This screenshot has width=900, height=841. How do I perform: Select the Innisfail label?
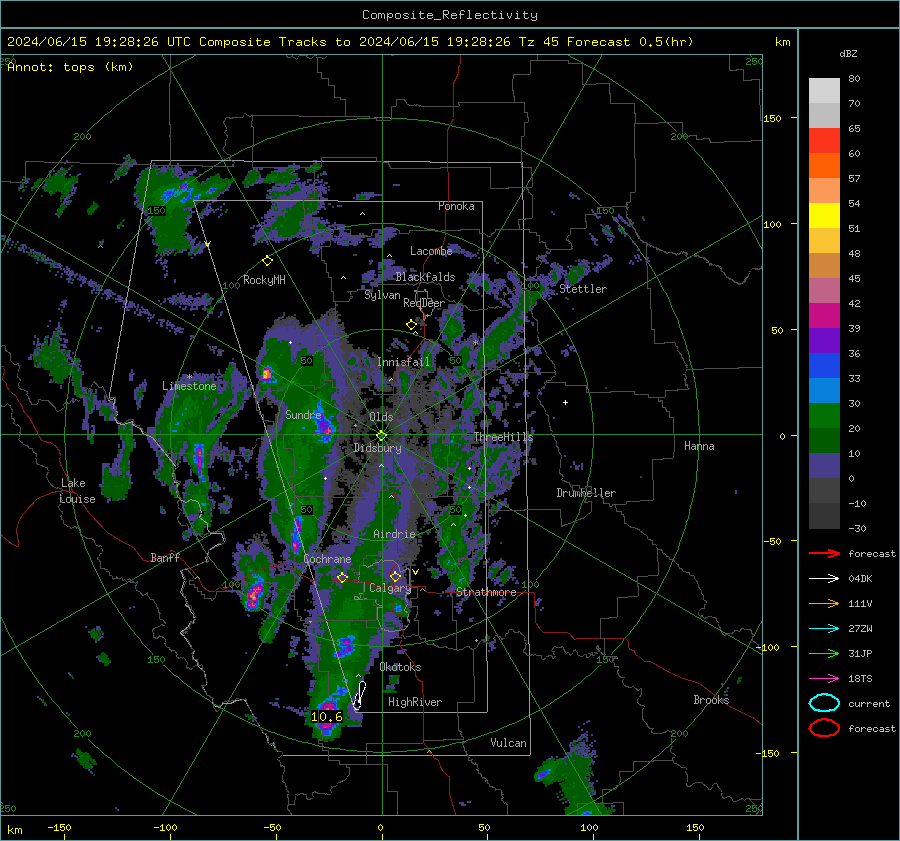tap(403, 362)
